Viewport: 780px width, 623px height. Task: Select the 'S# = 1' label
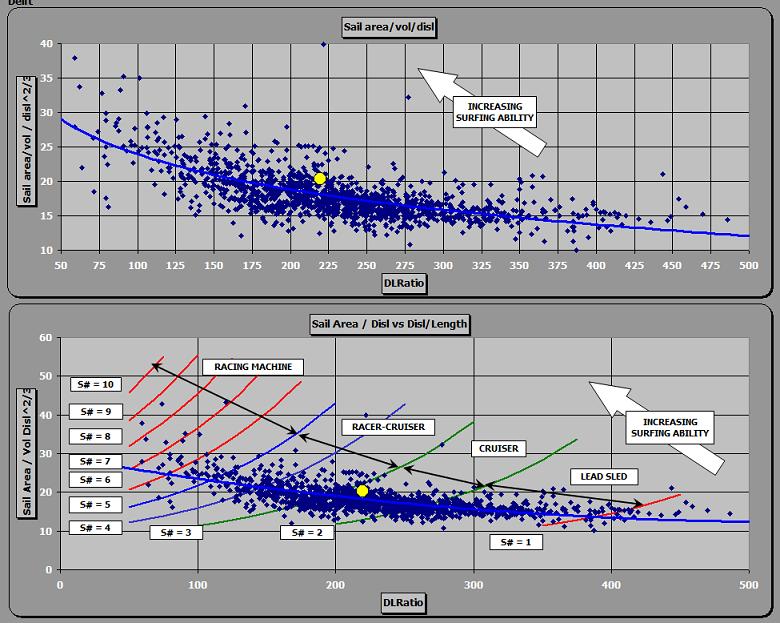(515, 542)
